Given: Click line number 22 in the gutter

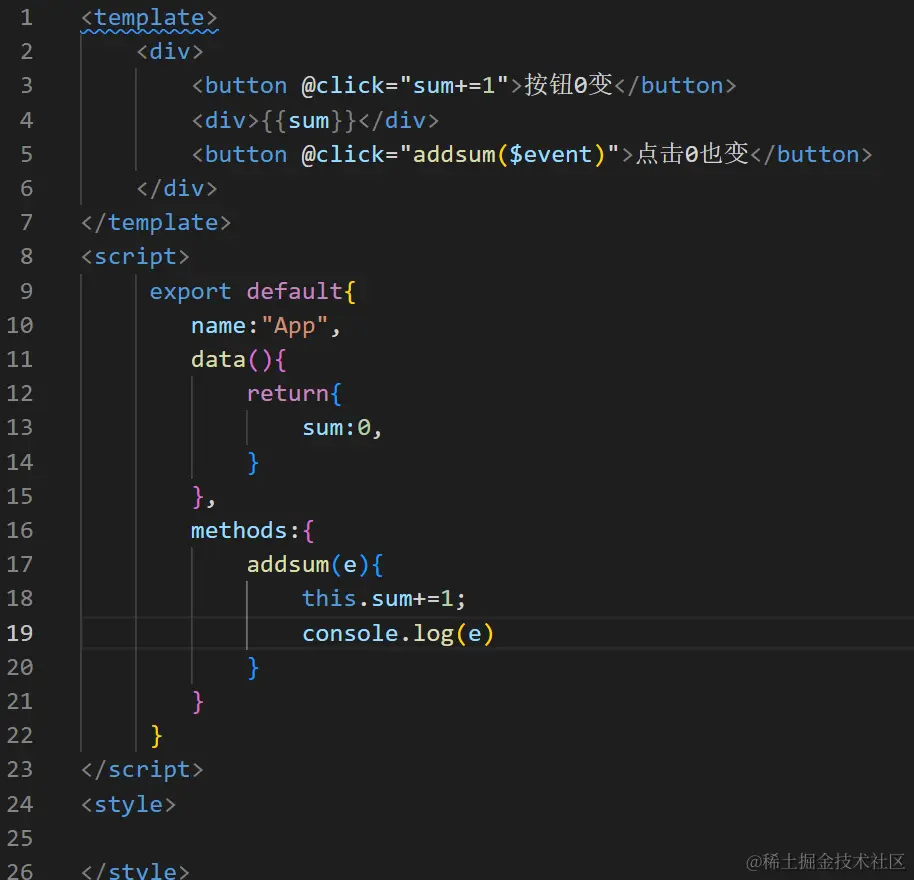Looking at the screenshot, I should click(20, 736).
